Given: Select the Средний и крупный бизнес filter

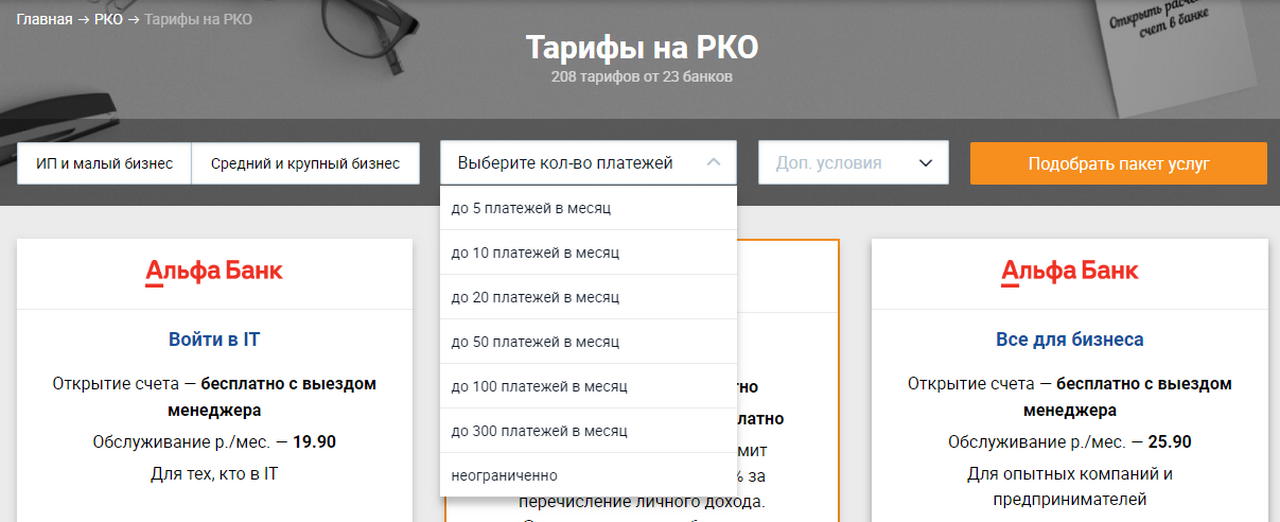Looking at the screenshot, I should pos(305,163).
